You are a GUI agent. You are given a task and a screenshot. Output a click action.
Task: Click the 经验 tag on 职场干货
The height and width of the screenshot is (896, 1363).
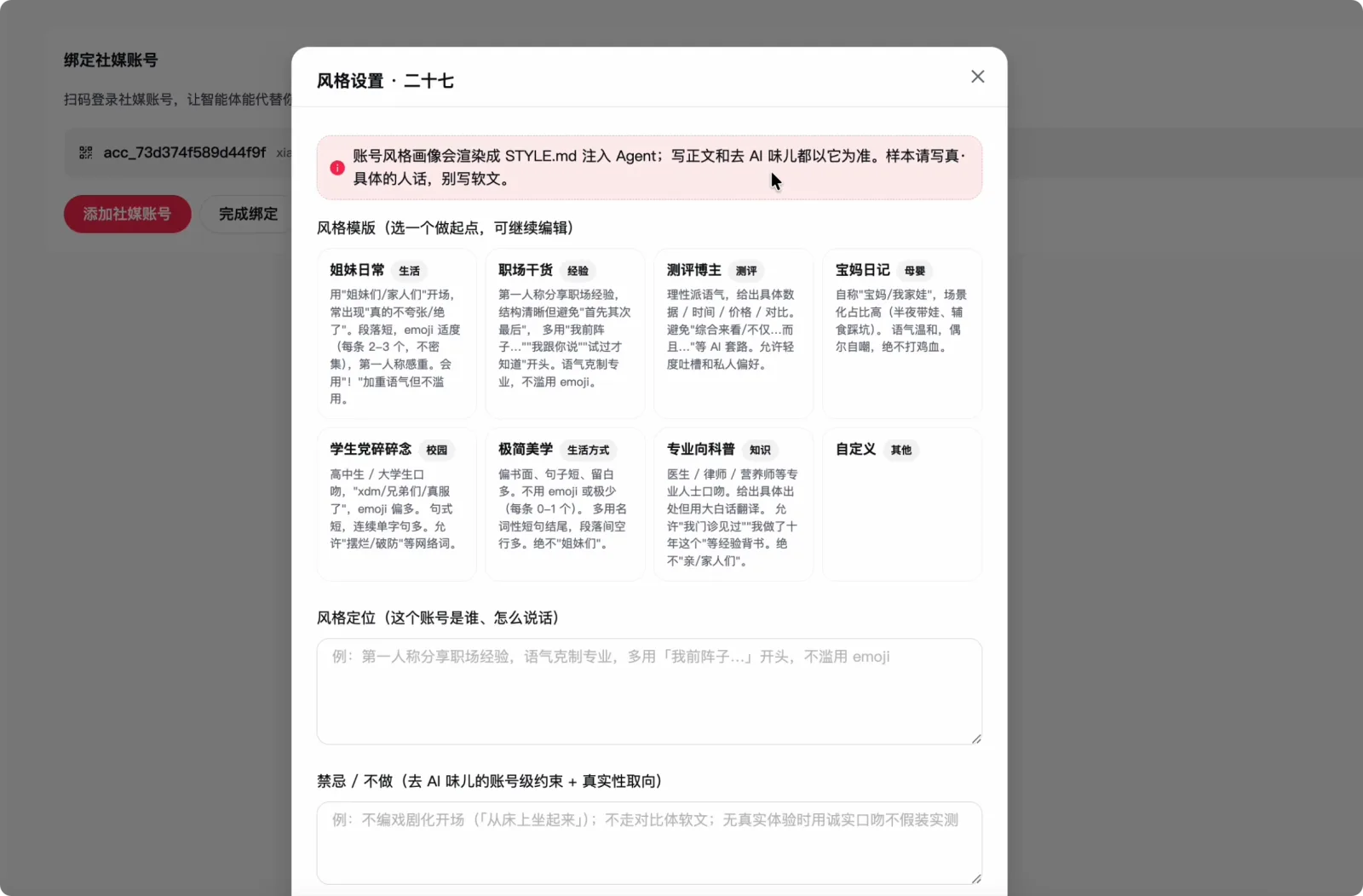(578, 271)
